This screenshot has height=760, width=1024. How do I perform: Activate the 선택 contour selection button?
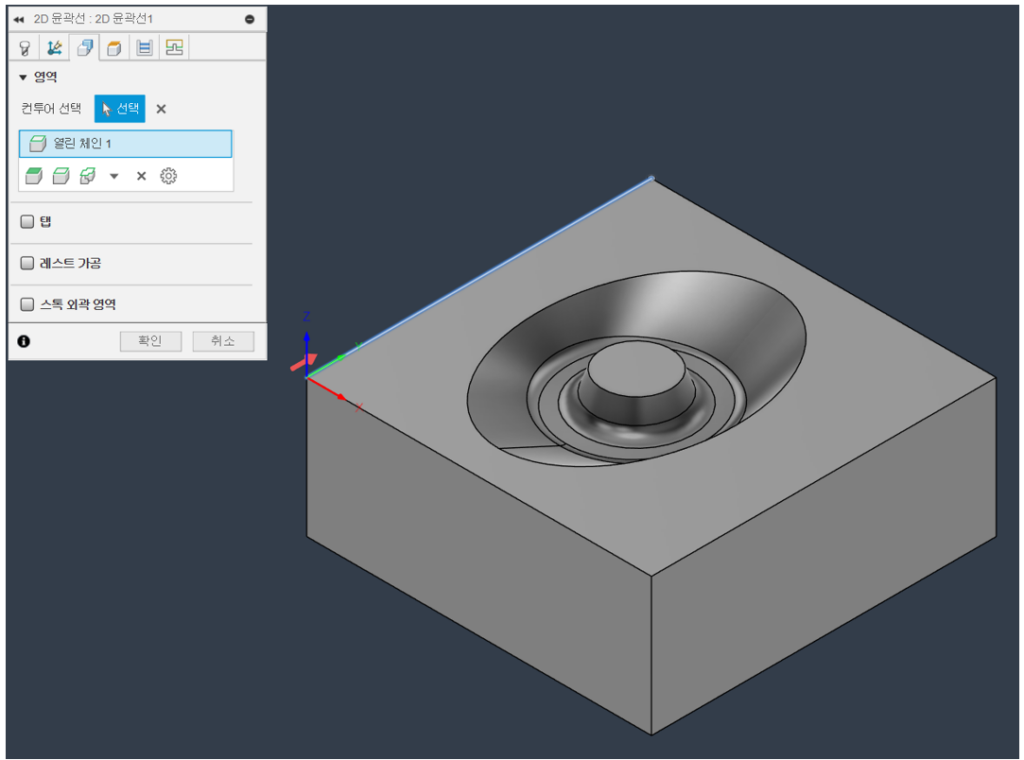120,108
